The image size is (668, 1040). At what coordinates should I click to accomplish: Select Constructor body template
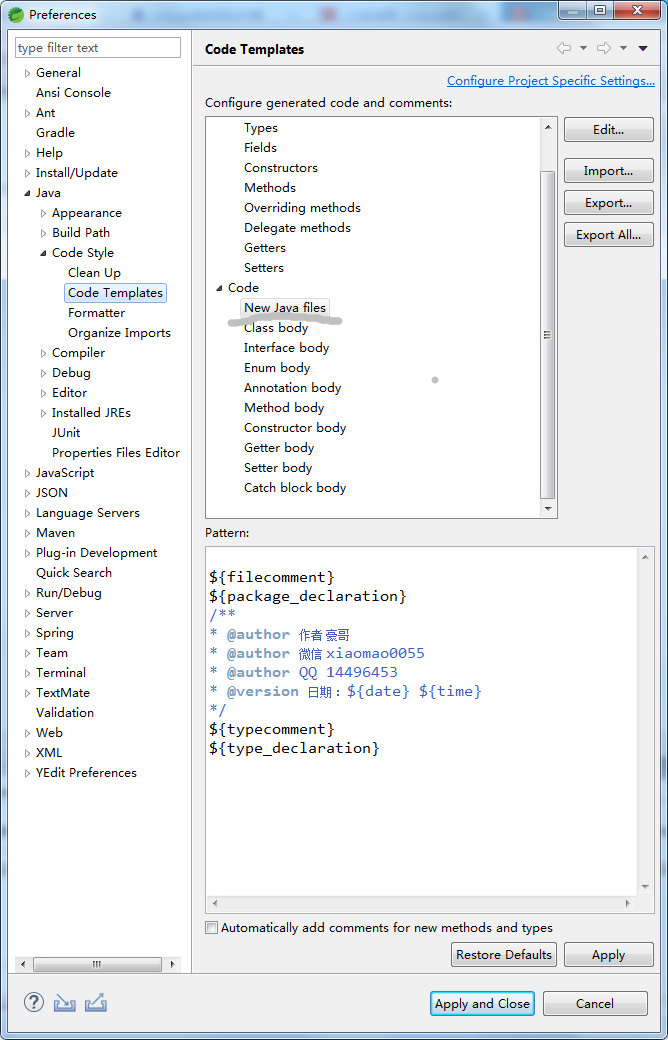pyautogui.click(x=295, y=428)
